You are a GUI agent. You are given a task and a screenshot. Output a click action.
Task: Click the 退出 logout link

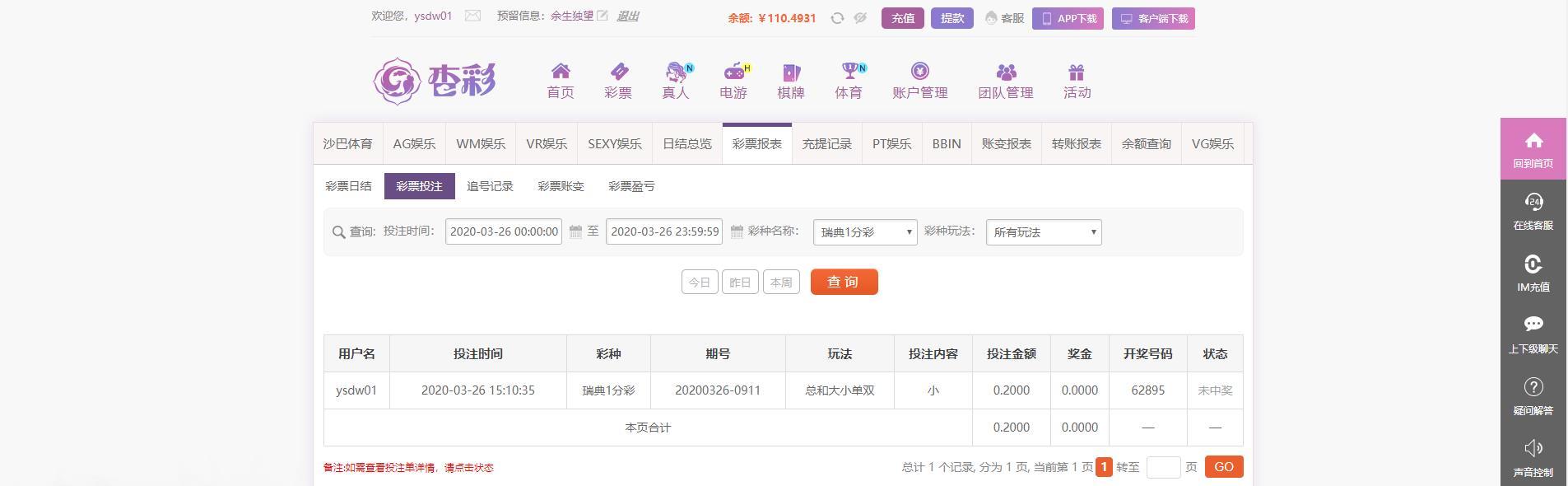(x=628, y=16)
